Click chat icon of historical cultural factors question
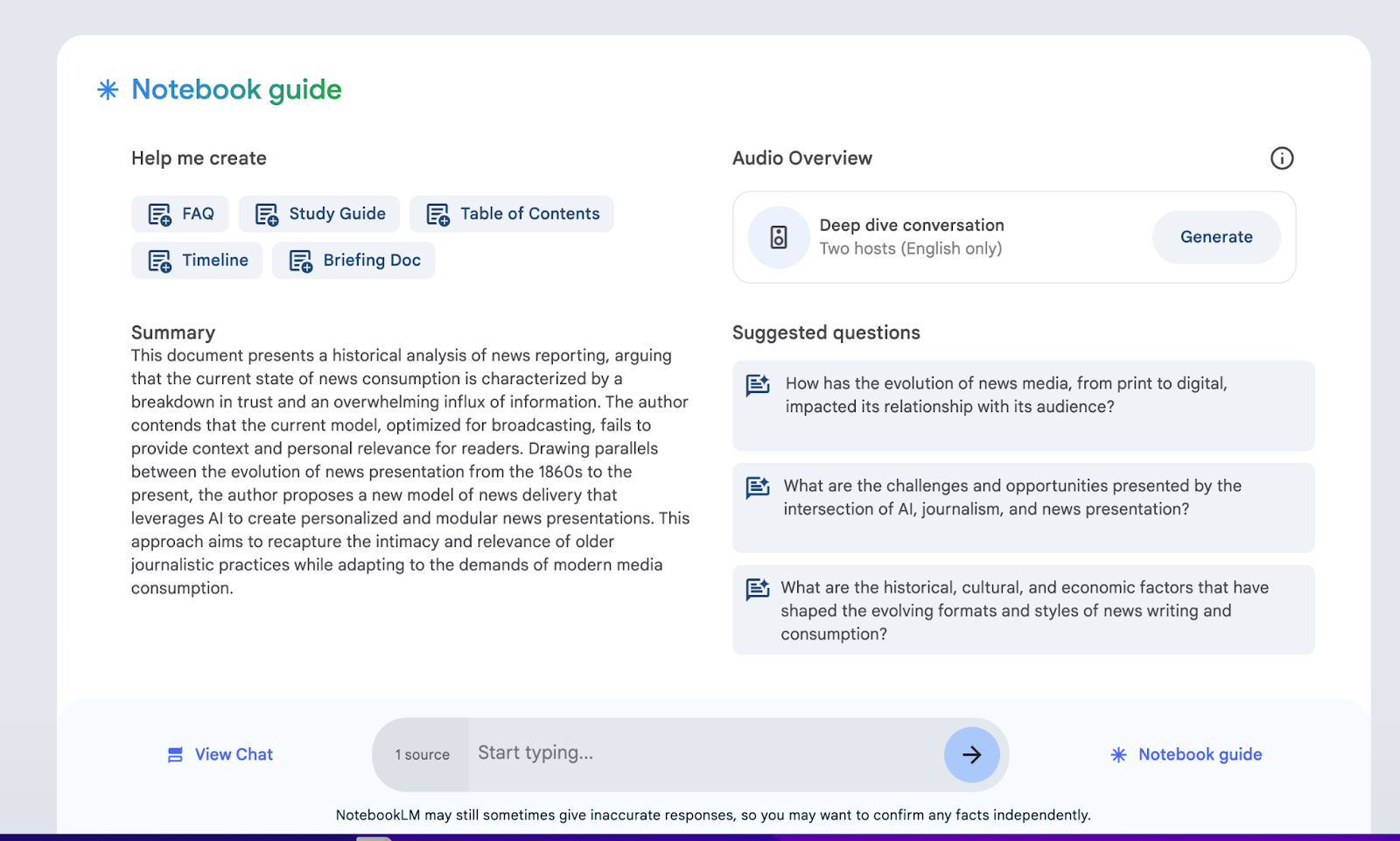Screen dimensions: 1400x841 pos(758,589)
